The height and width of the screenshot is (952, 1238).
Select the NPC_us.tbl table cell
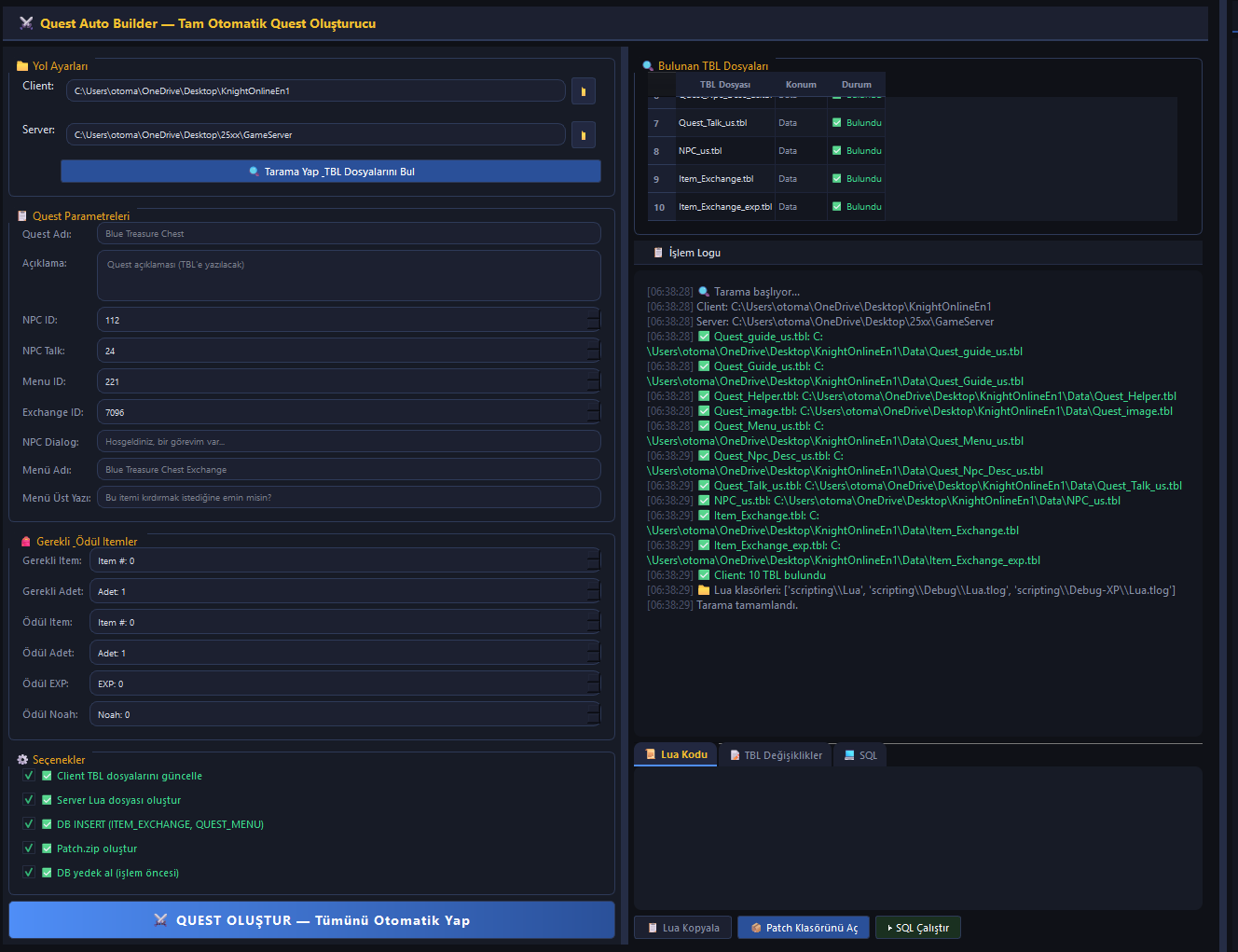(724, 151)
